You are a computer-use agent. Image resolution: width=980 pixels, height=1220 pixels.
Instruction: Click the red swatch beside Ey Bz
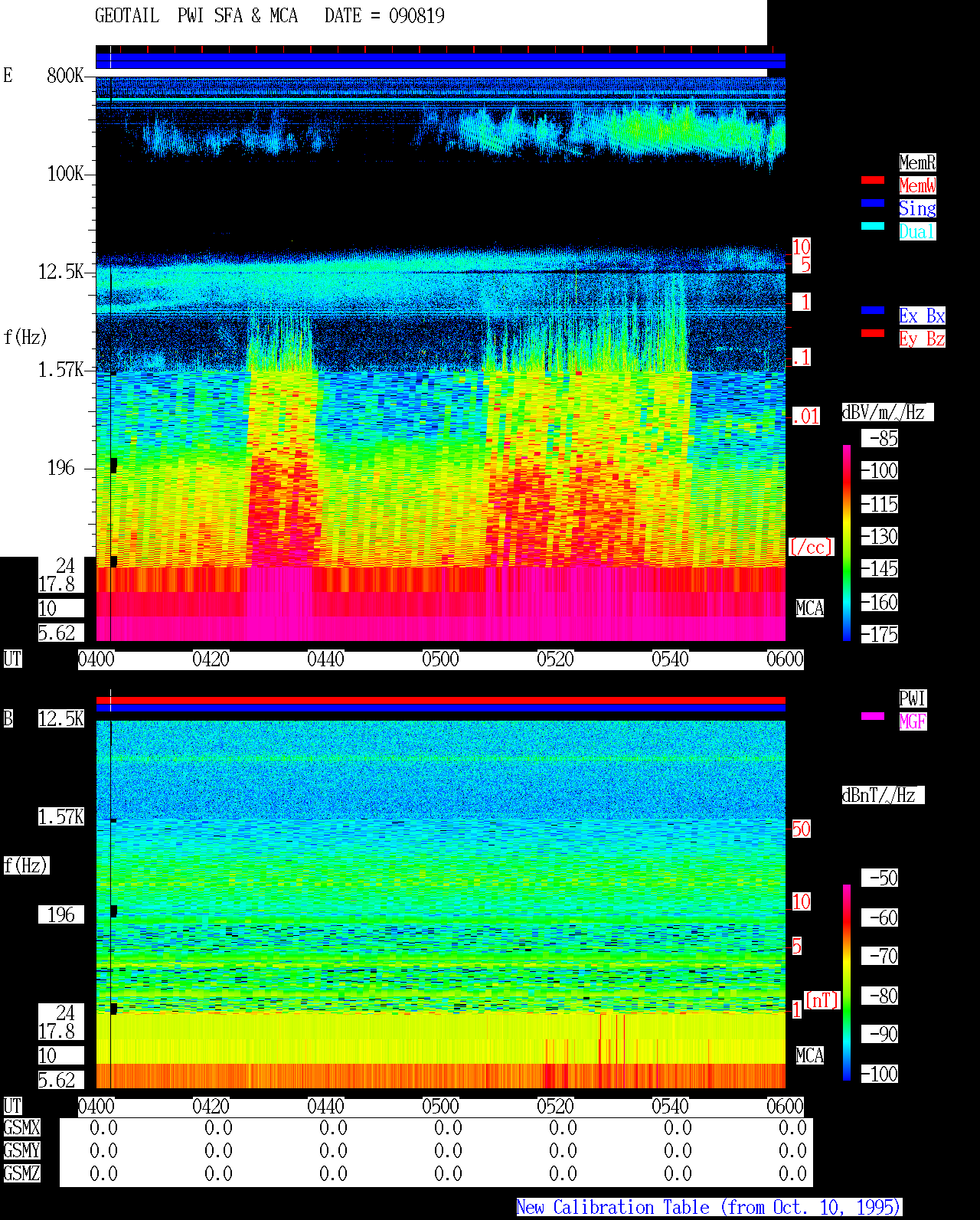873,333
